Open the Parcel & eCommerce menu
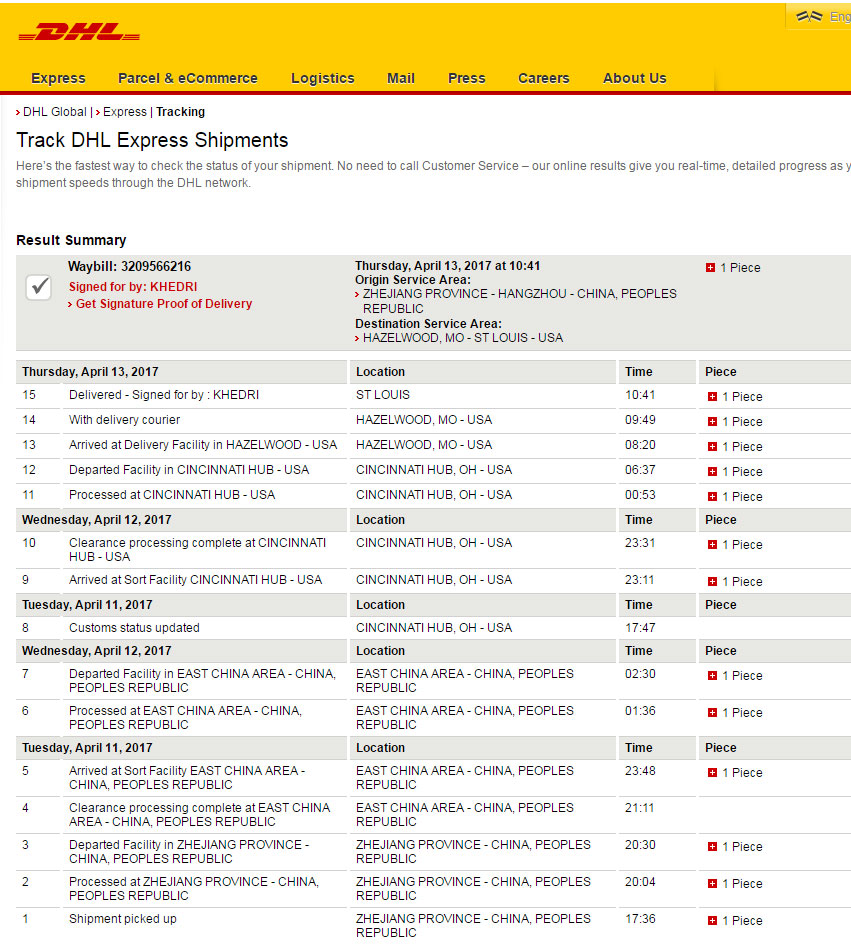Viewport: 851px width, 951px height. [x=187, y=78]
